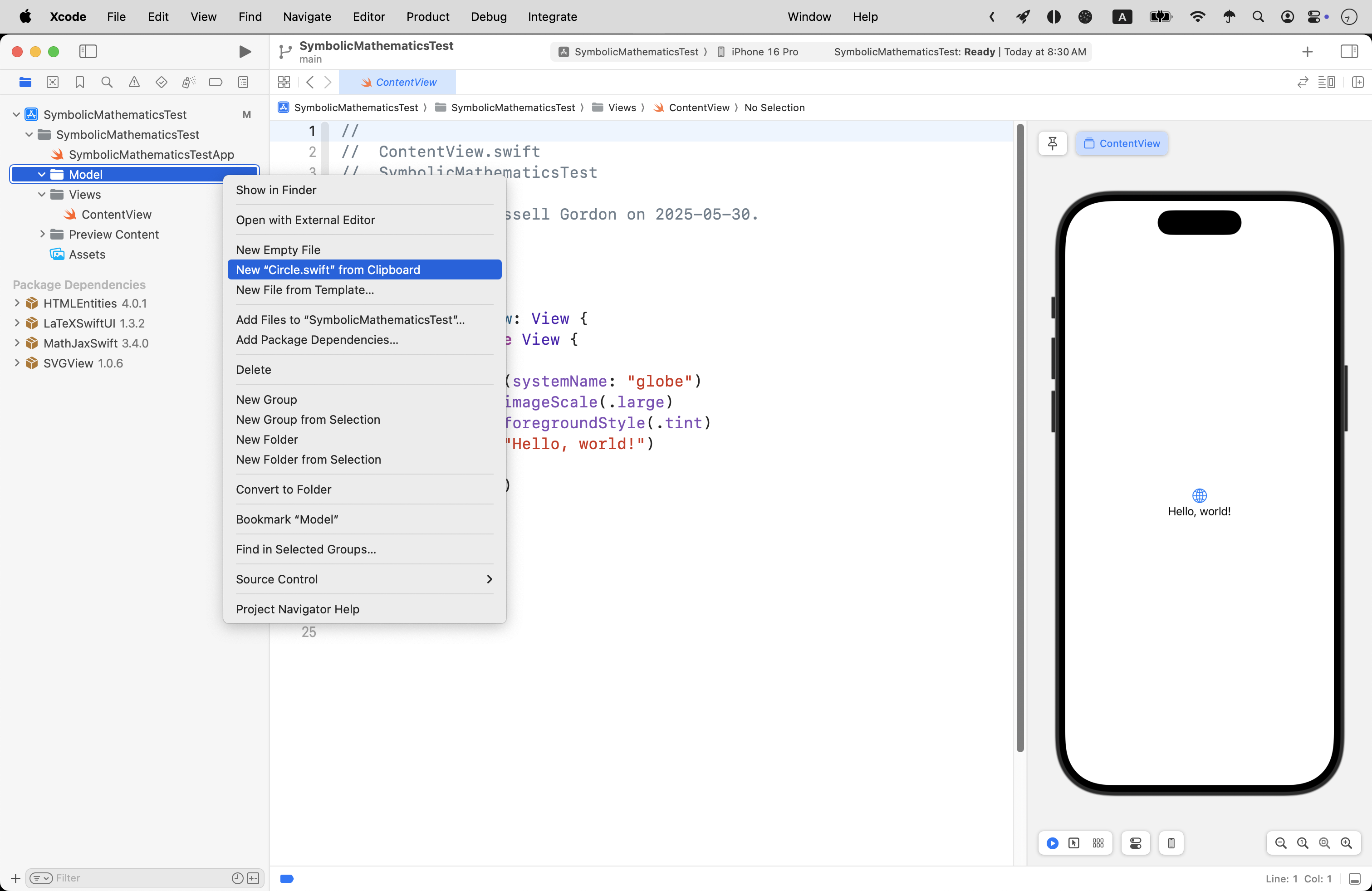Open the Find navigator magnifier icon
The image size is (1372, 891).
107,83
